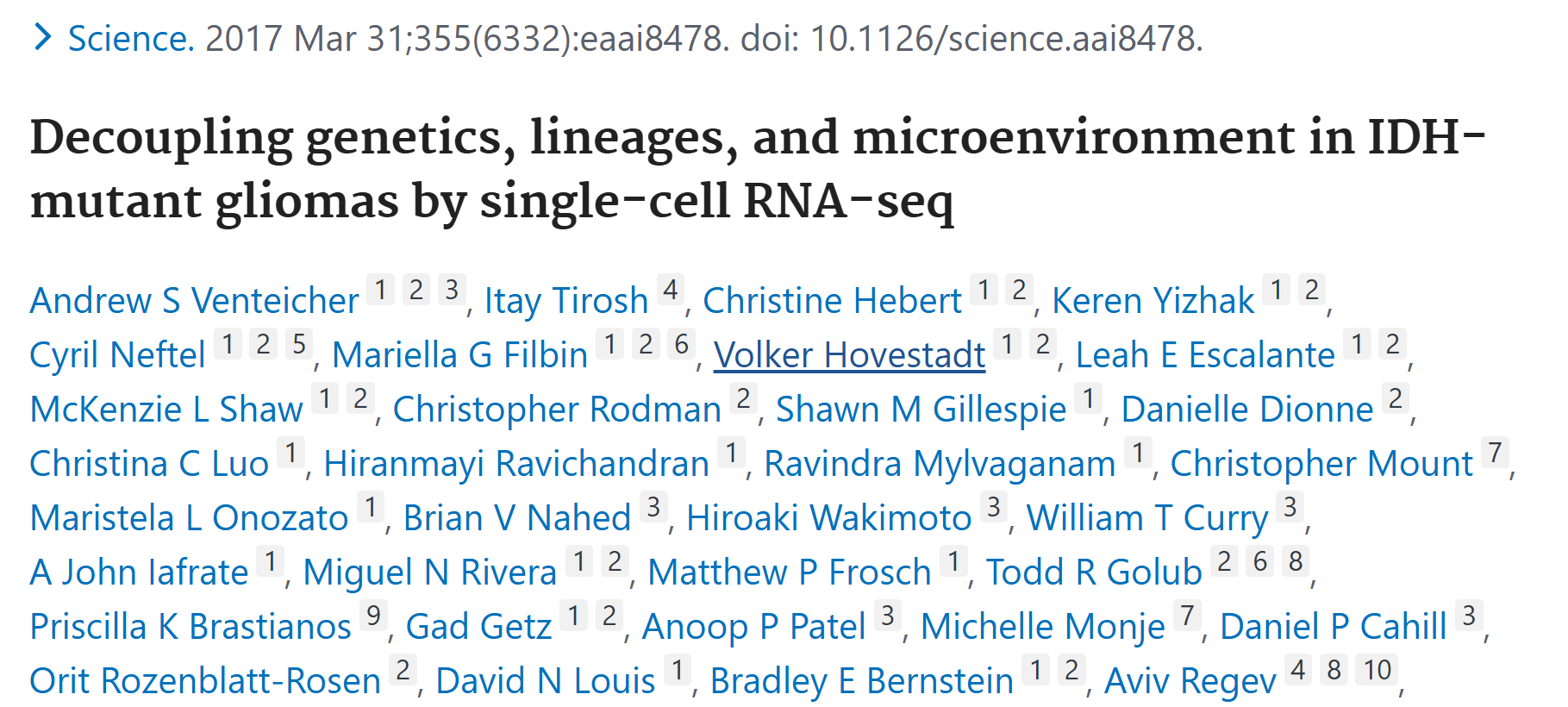Click author Itay Tirosh
Image resolution: width=1568 pixels, height=707 pixels.
565,301
